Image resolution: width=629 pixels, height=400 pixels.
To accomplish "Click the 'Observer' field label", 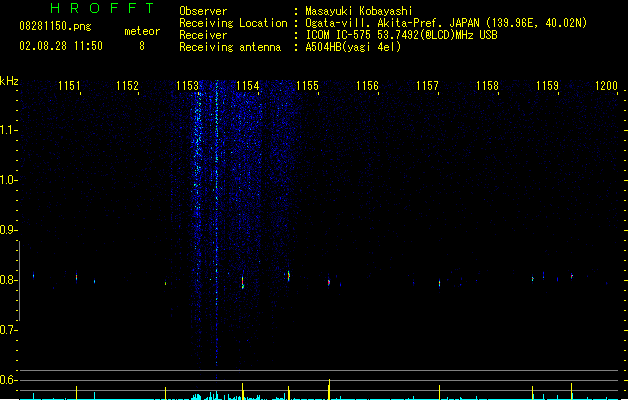I will tap(203, 11).
